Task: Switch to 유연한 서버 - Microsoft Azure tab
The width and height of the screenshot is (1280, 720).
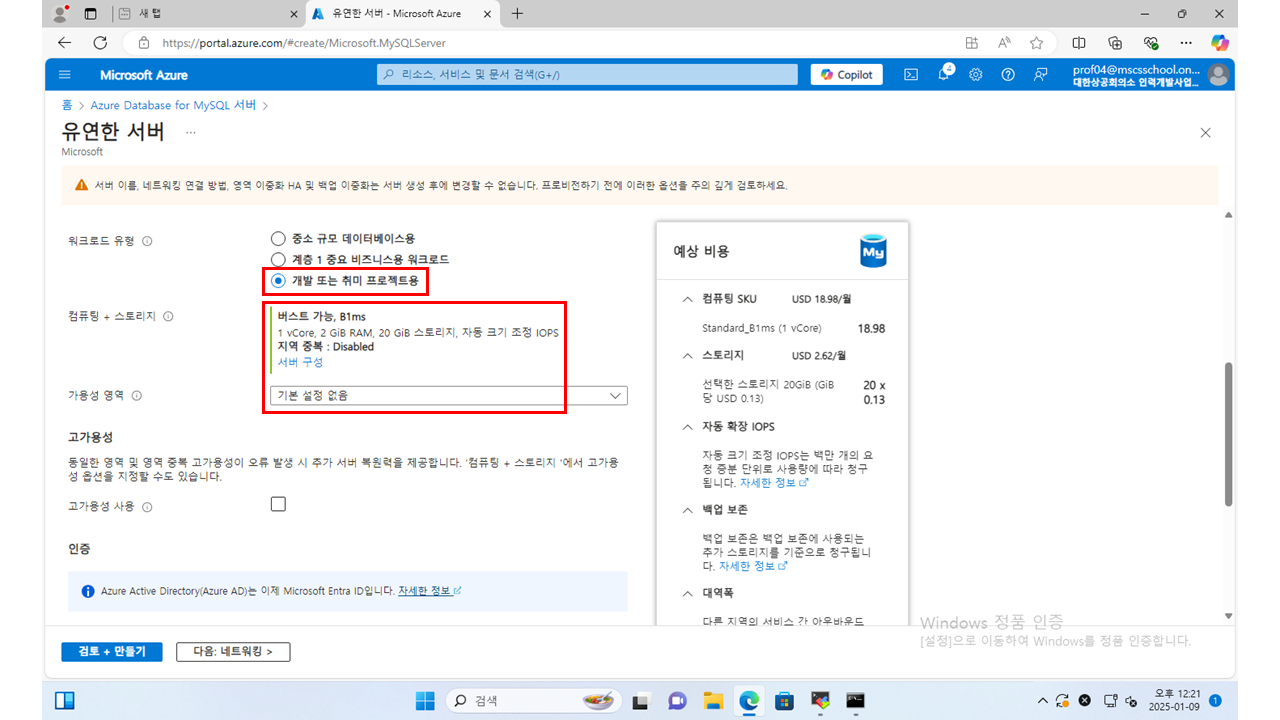Action: (x=404, y=14)
